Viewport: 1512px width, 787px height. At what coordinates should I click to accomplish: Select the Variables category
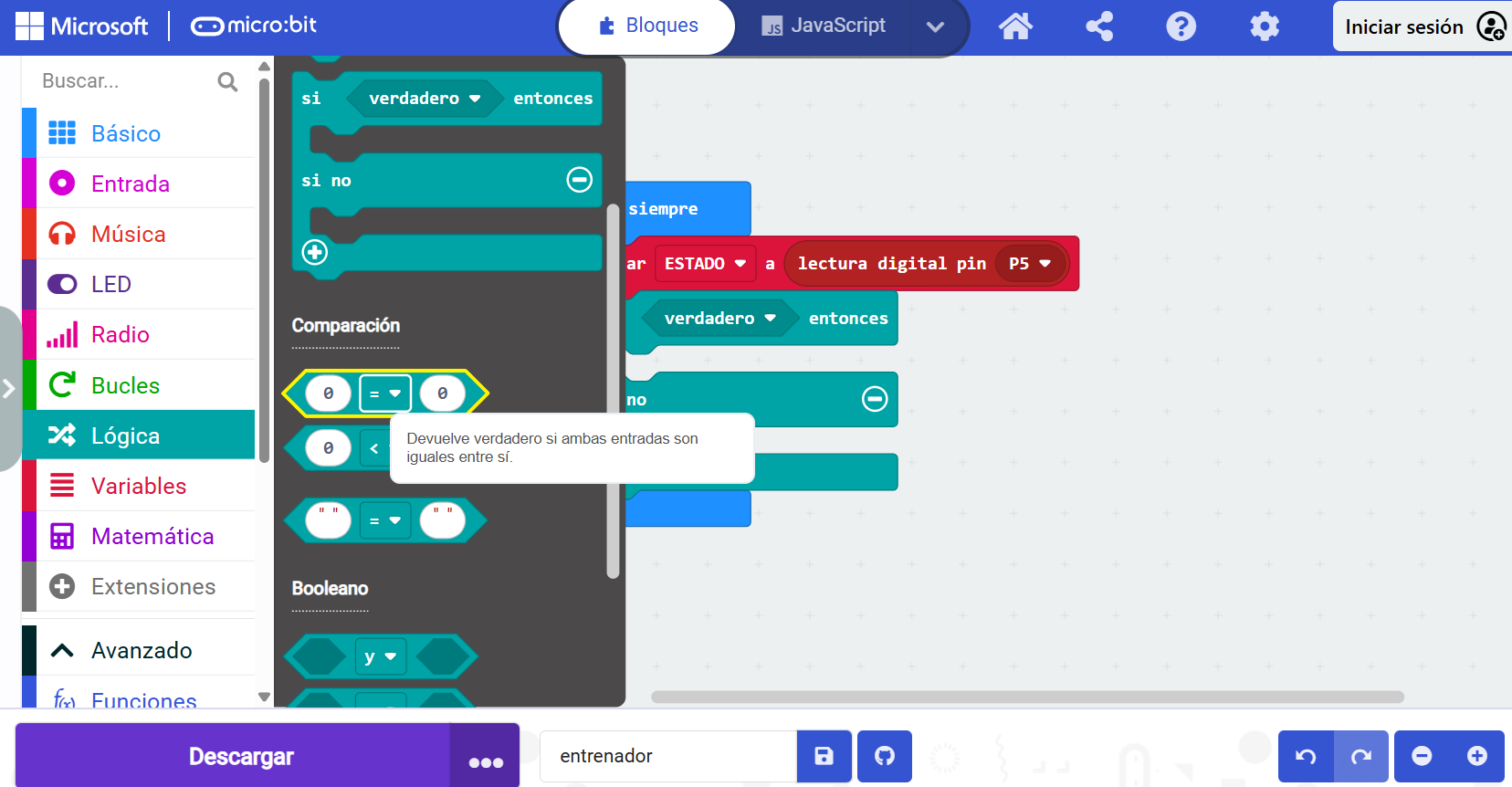[x=139, y=486]
